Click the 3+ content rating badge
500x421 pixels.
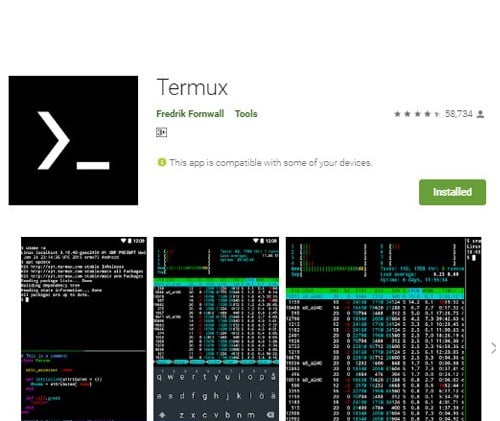[x=161, y=132]
